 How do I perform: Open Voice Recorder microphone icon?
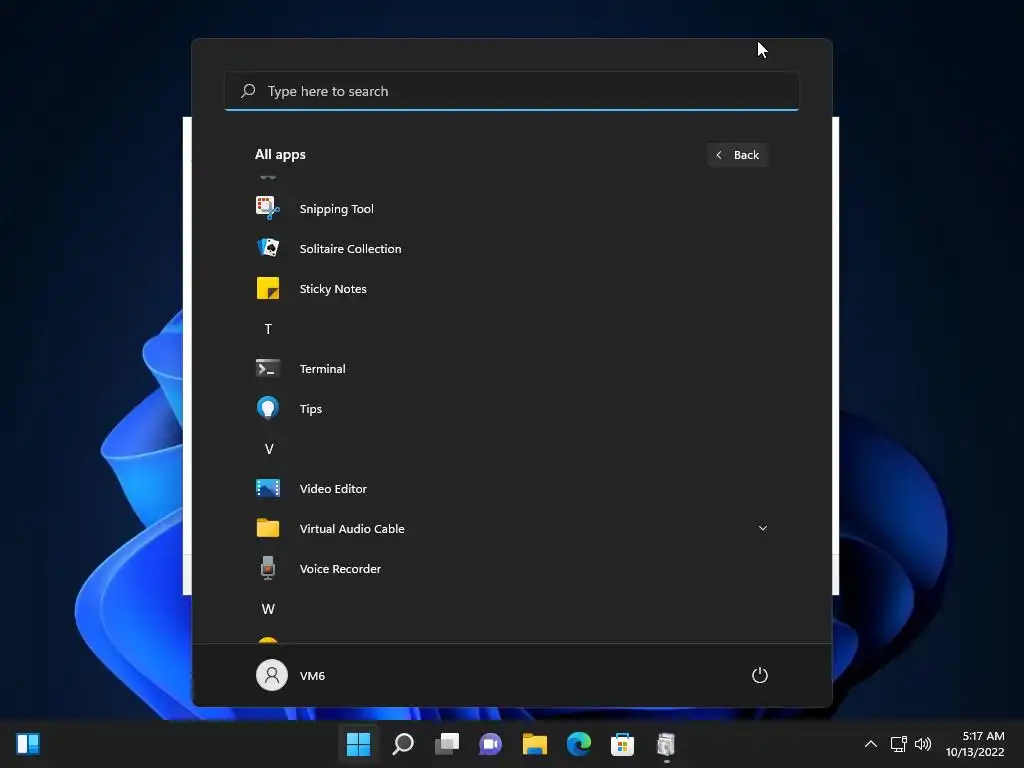pos(268,568)
